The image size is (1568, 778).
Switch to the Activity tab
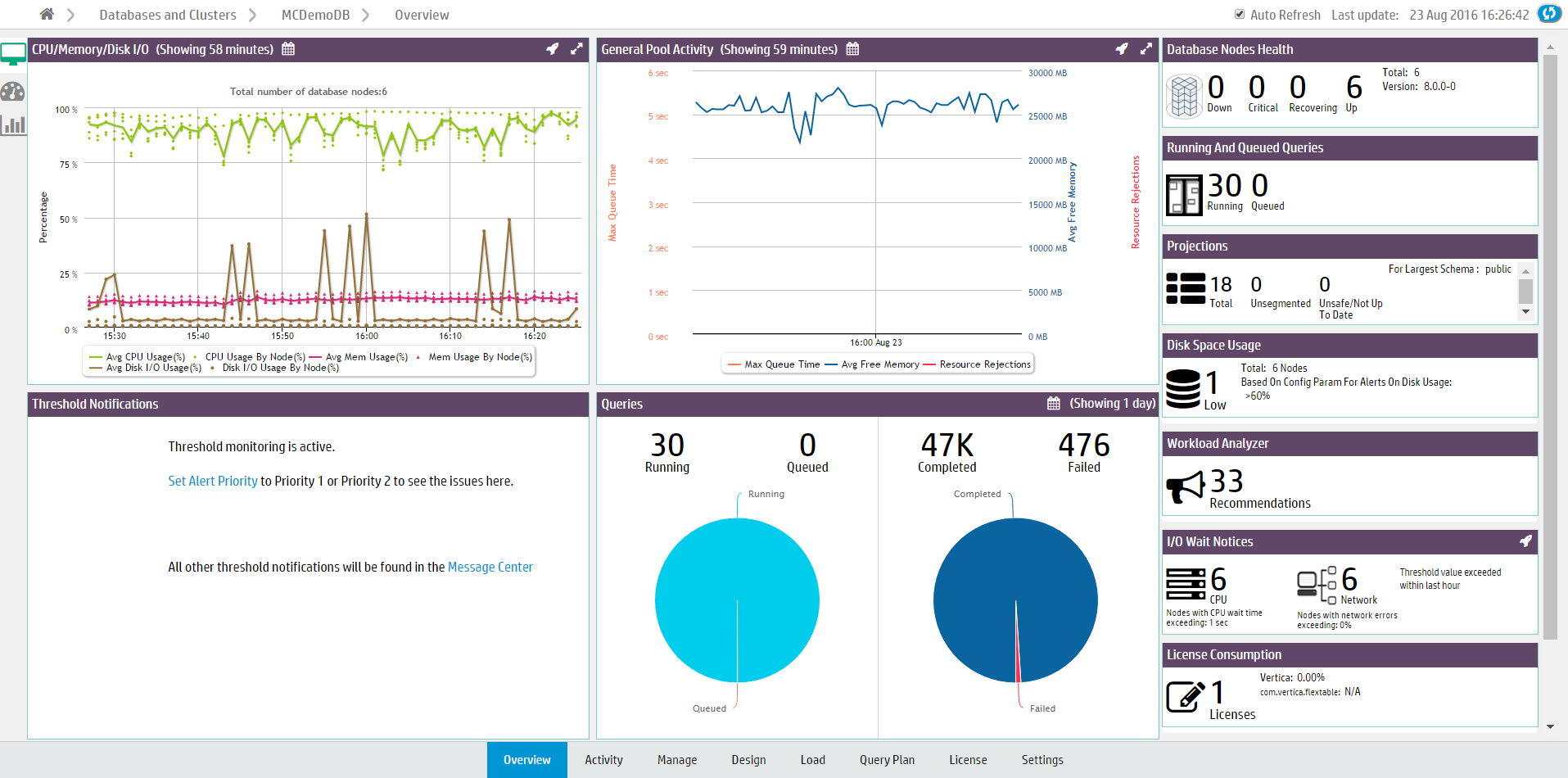point(603,760)
